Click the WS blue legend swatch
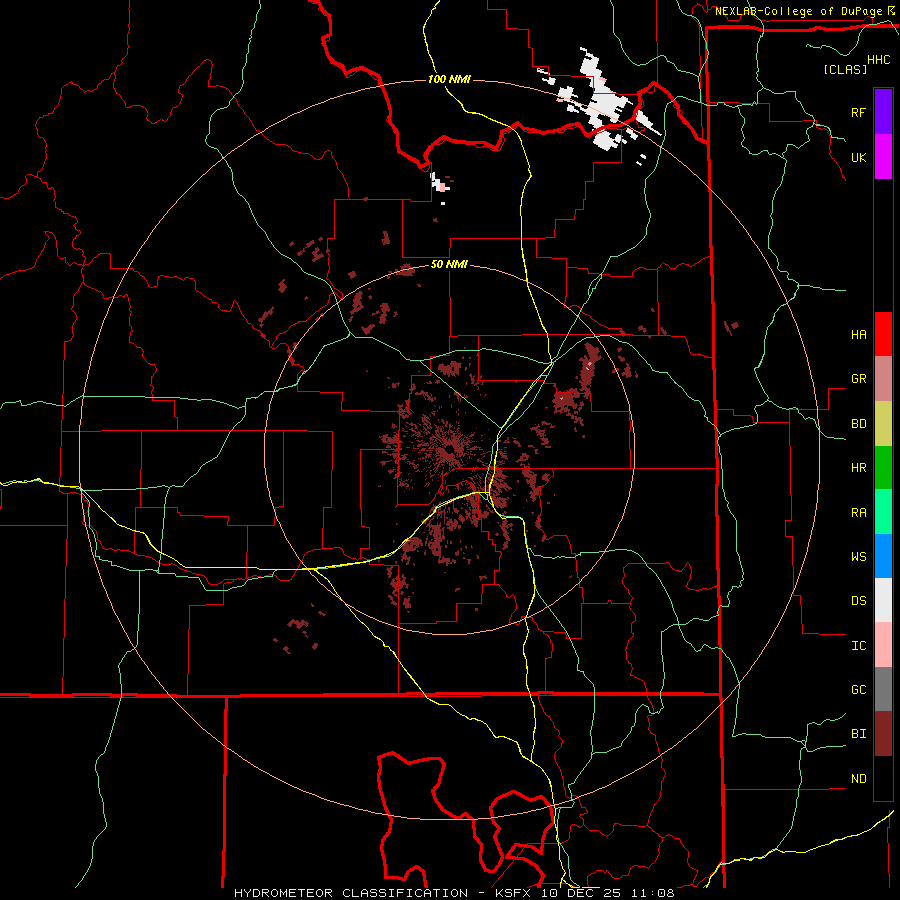 pyautogui.click(x=883, y=556)
